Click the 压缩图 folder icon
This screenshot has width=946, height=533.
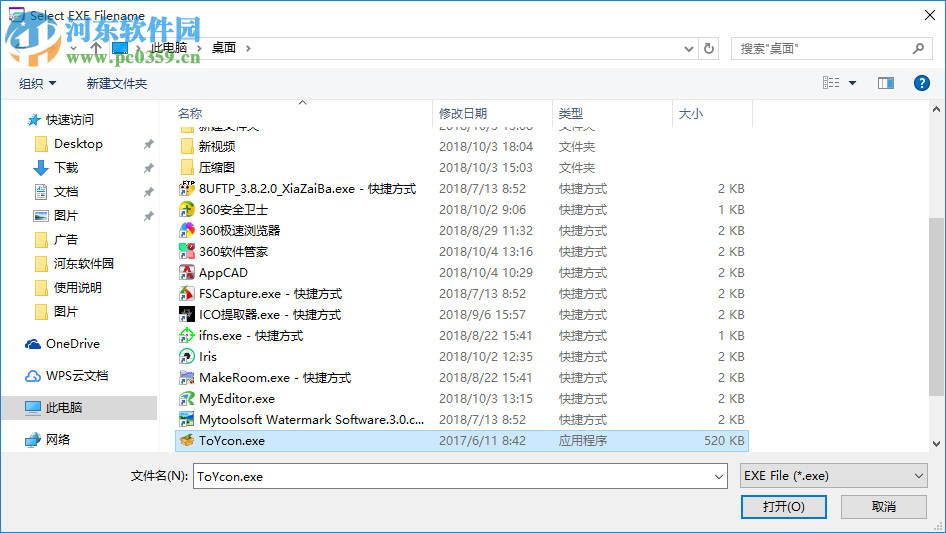[x=187, y=168]
